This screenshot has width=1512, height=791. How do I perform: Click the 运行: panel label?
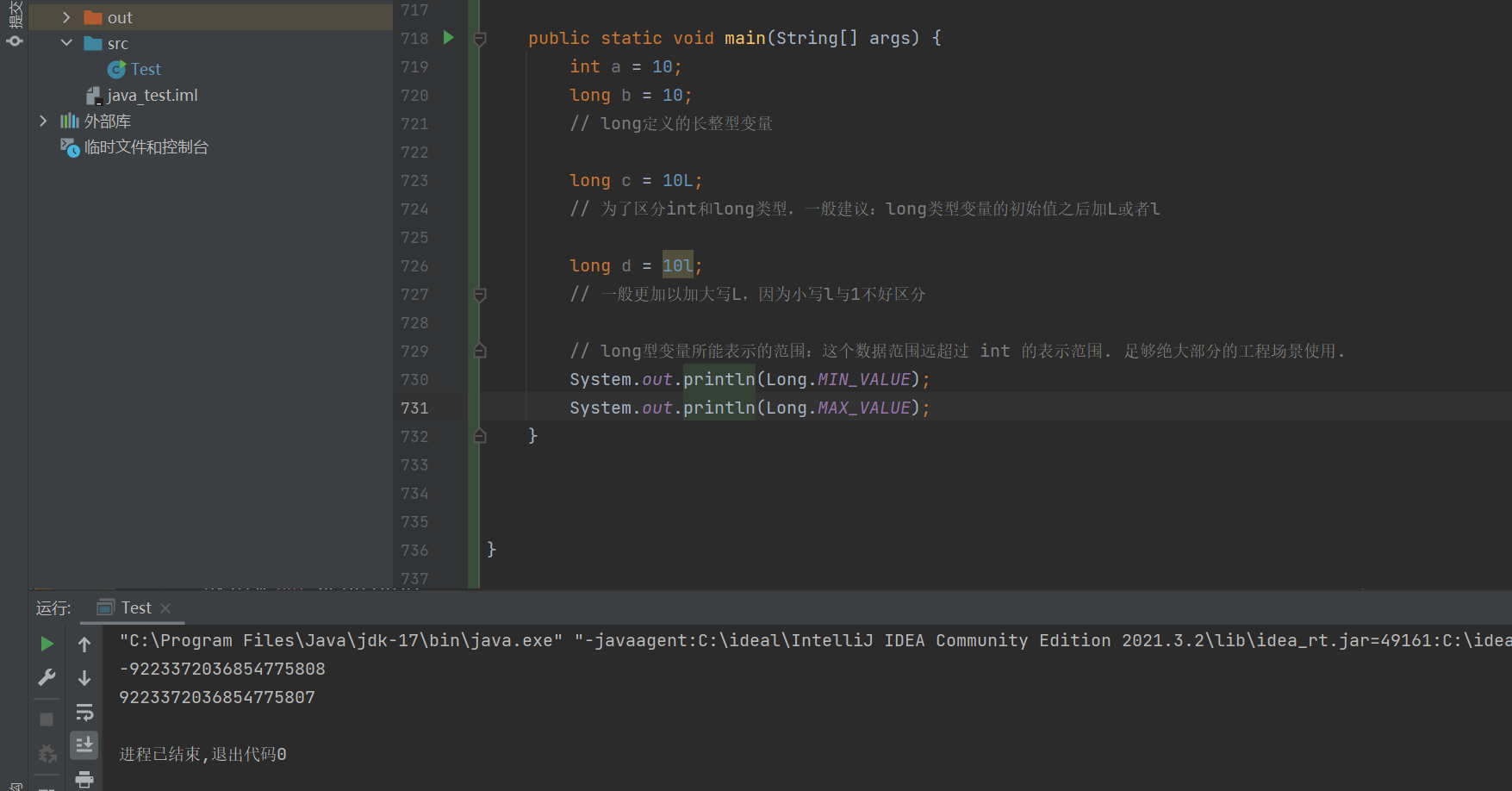pos(53,607)
